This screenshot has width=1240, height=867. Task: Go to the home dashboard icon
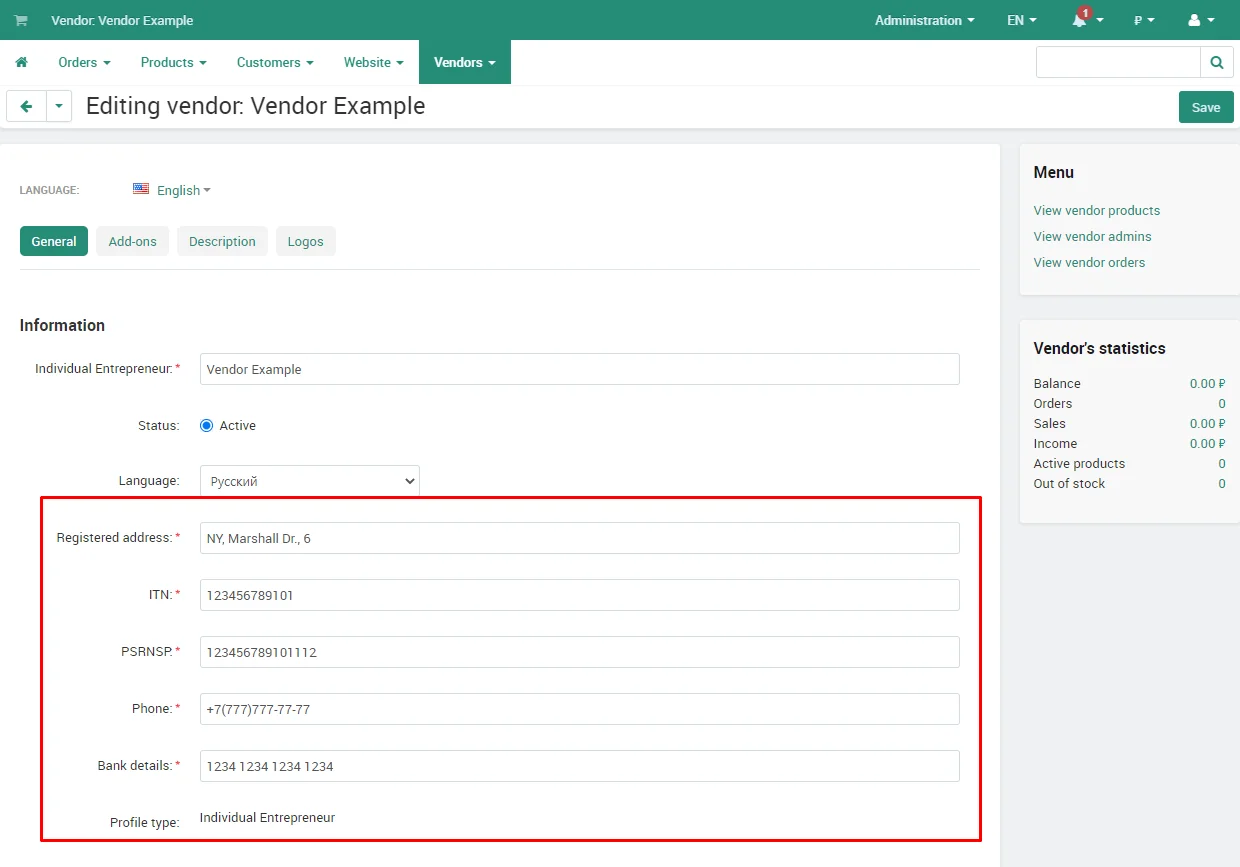tap(21, 62)
